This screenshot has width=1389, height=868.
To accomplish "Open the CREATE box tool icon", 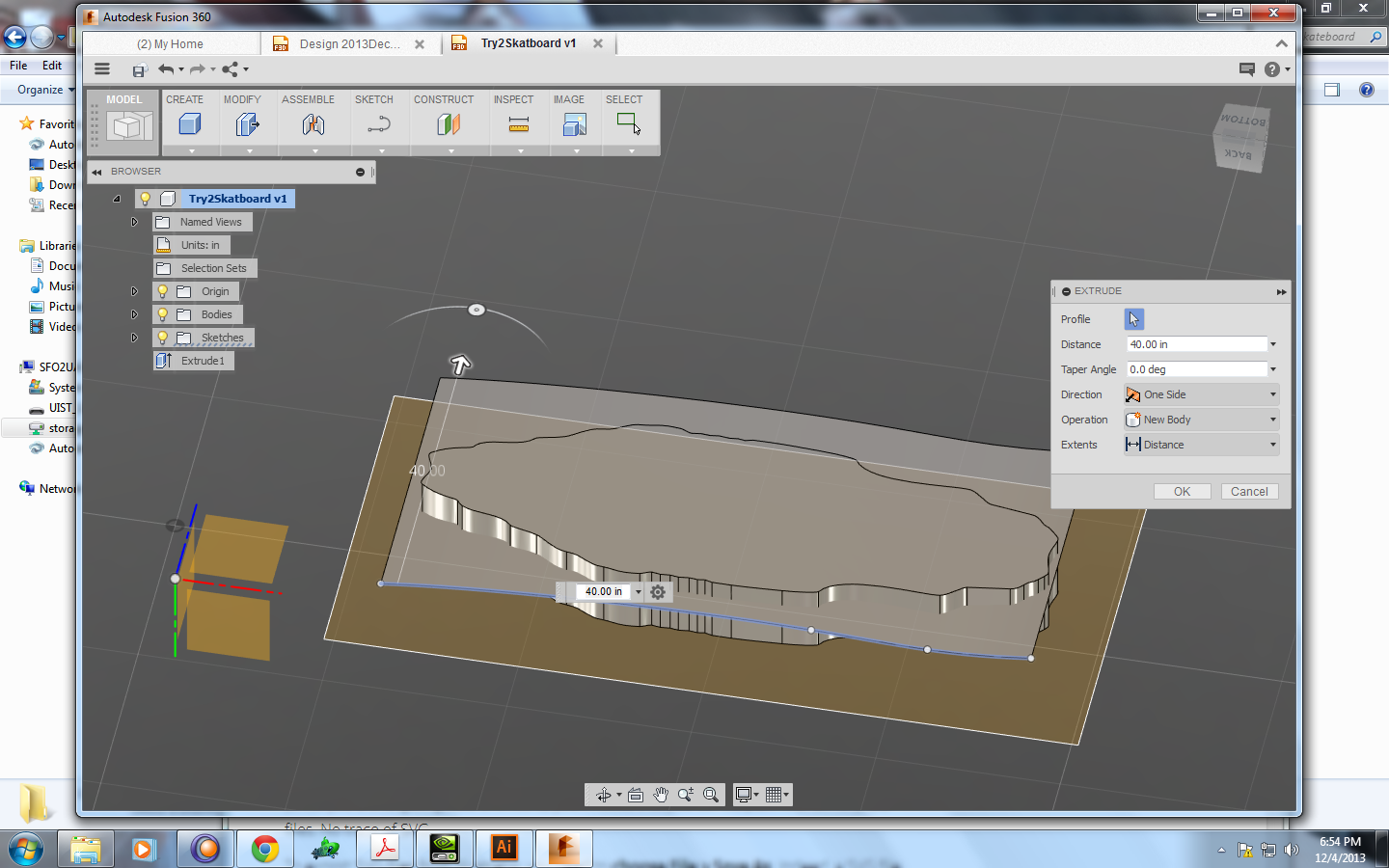I will click(190, 124).
